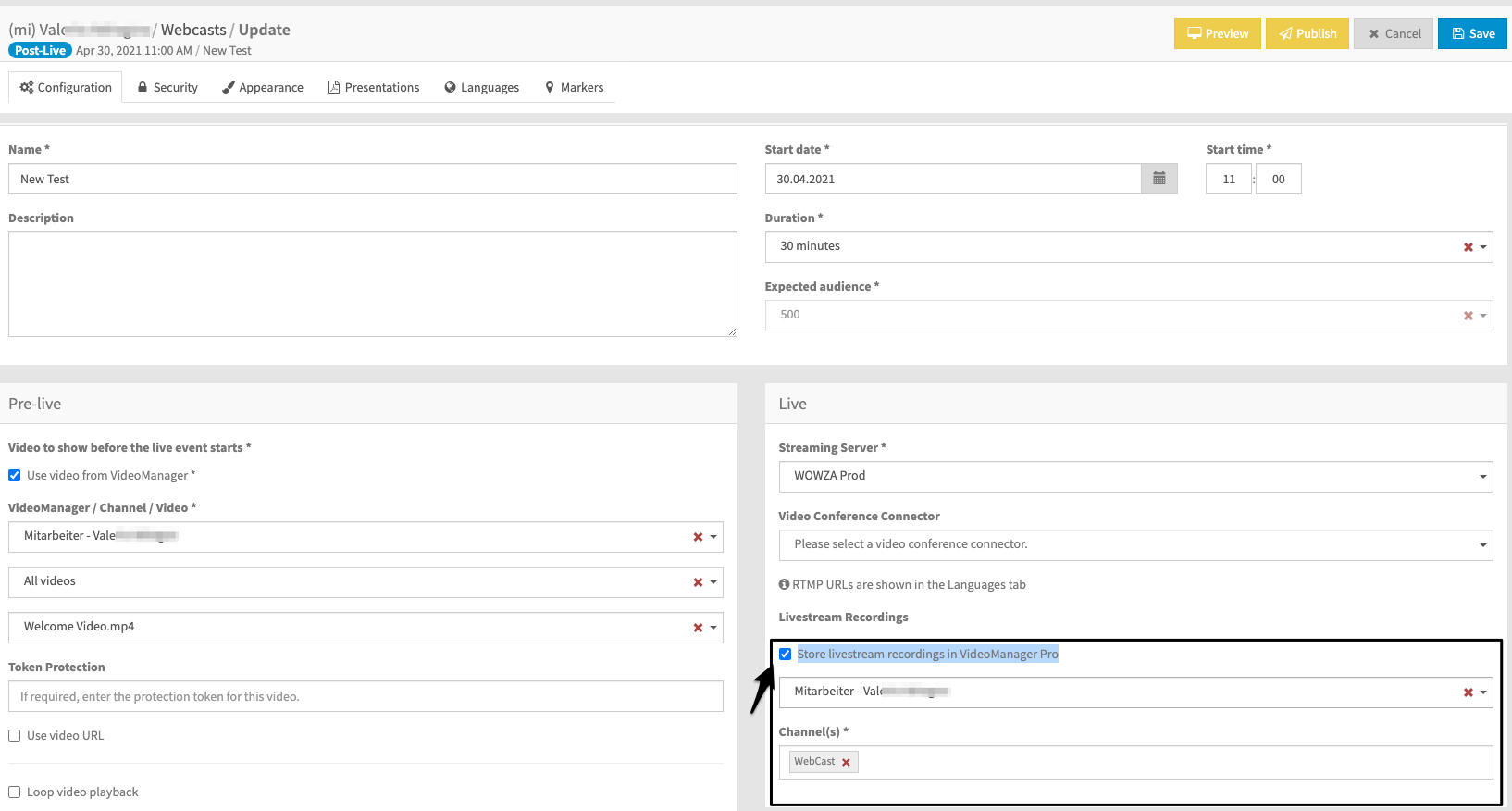Viewport: 1512px width, 811px height.
Task: Clear the Pre-live Mitarbeiter VideoManager selection
Action: (x=698, y=537)
